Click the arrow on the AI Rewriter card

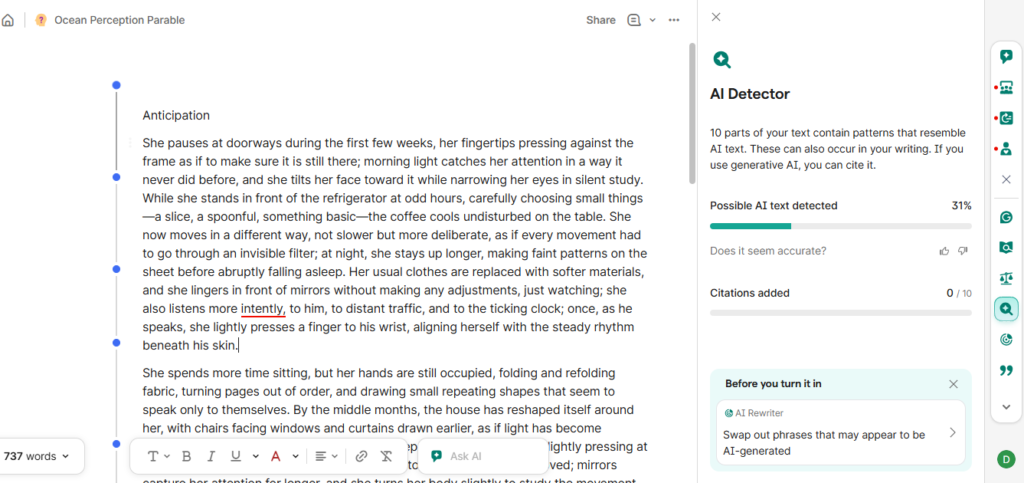[x=952, y=432]
